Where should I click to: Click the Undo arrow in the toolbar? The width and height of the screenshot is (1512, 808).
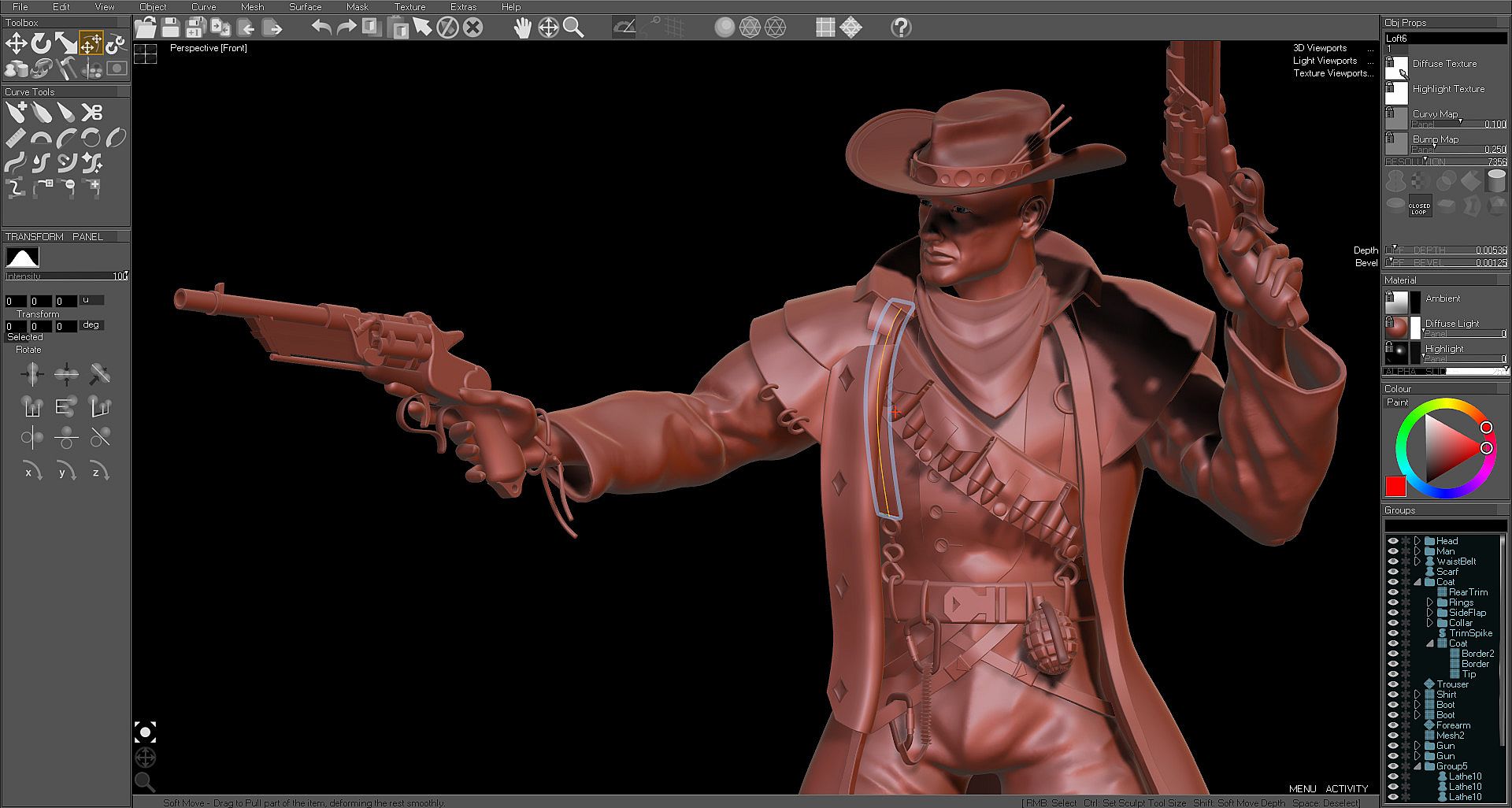[321, 28]
